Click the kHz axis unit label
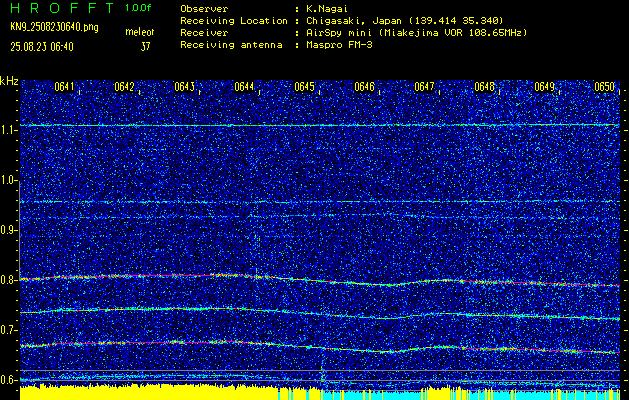The width and height of the screenshot is (629, 400). 9,81
